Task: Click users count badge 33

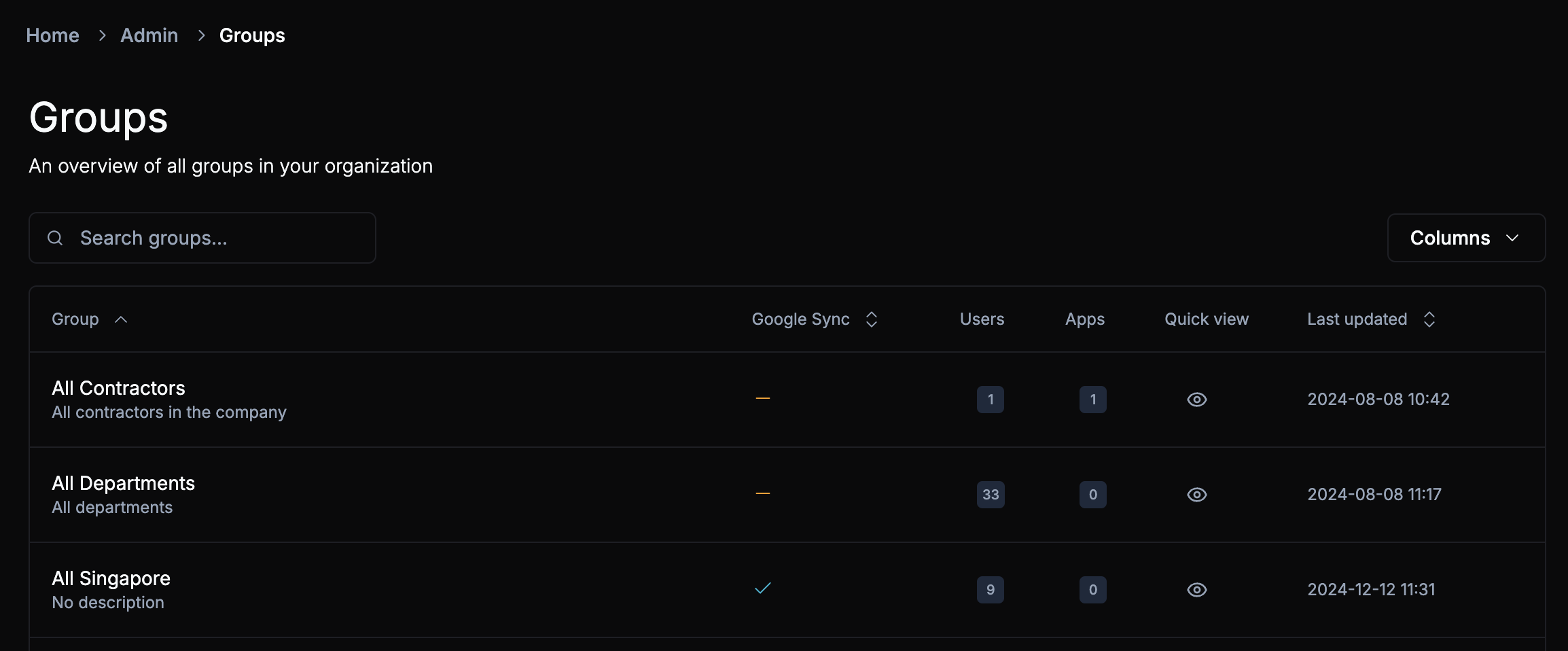Action: pos(990,495)
